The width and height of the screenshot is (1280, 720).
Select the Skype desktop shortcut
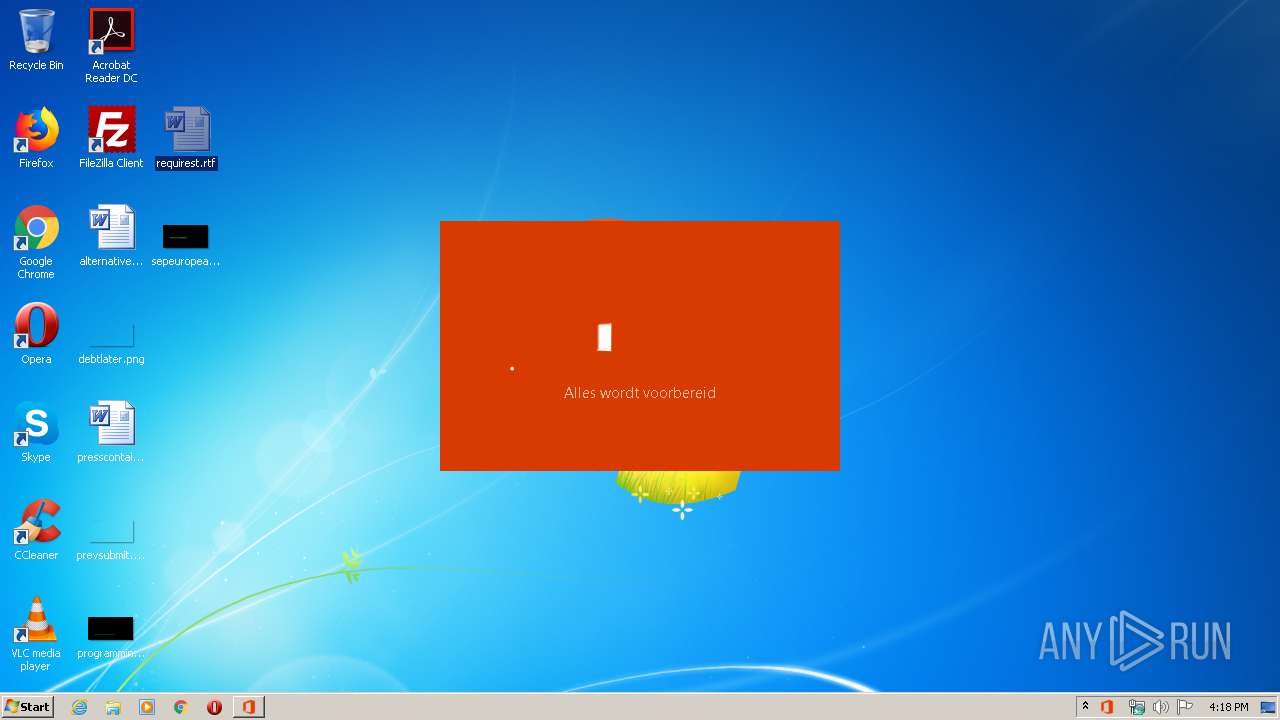pos(36,432)
